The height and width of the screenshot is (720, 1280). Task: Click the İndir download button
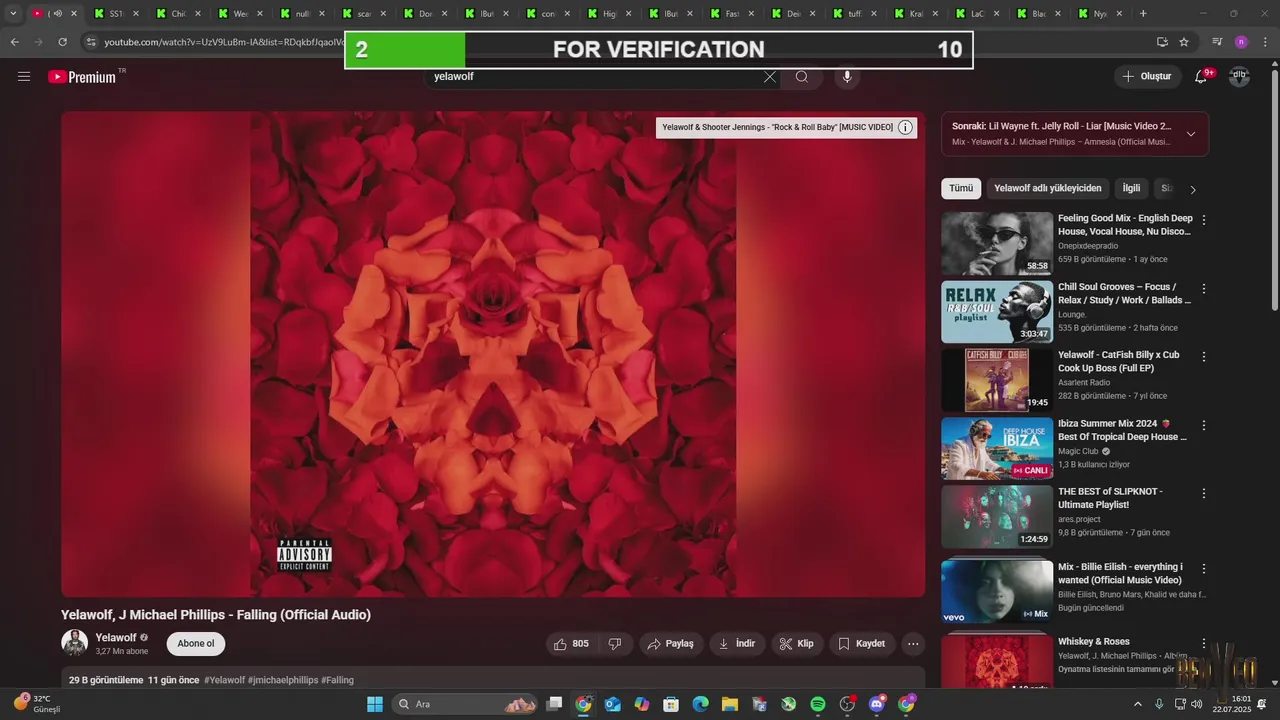pyautogui.click(x=737, y=644)
